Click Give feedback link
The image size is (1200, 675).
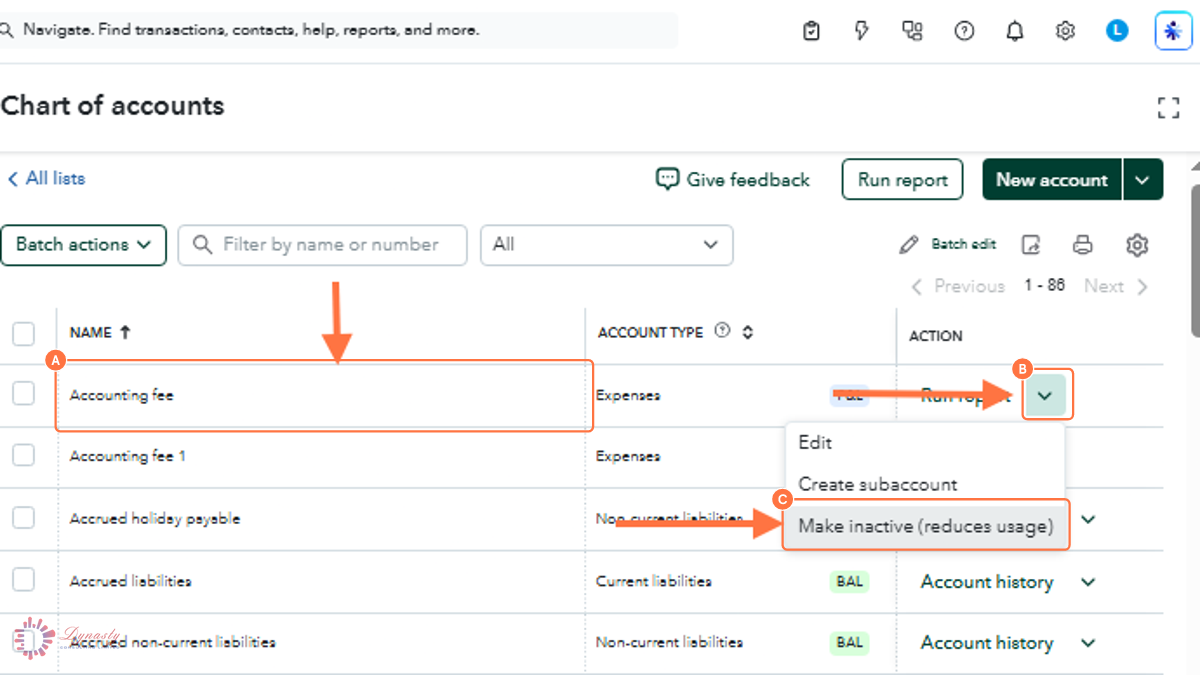(748, 180)
